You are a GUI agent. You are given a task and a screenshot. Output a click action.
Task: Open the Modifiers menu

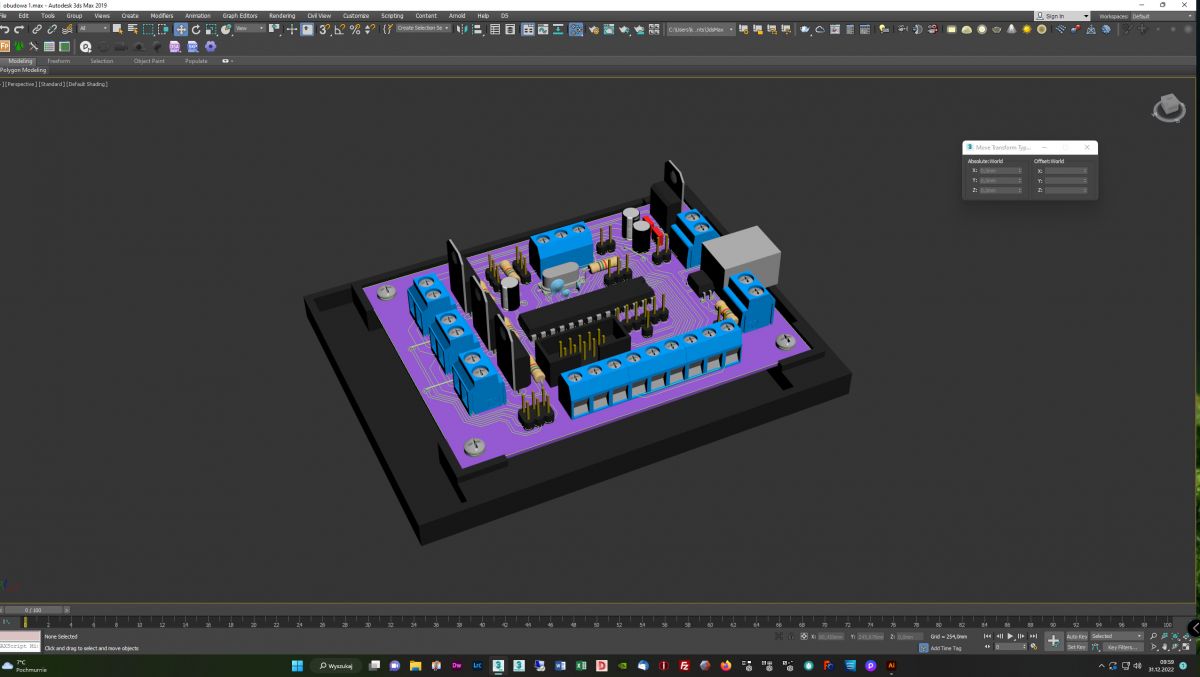[x=161, y=16]
